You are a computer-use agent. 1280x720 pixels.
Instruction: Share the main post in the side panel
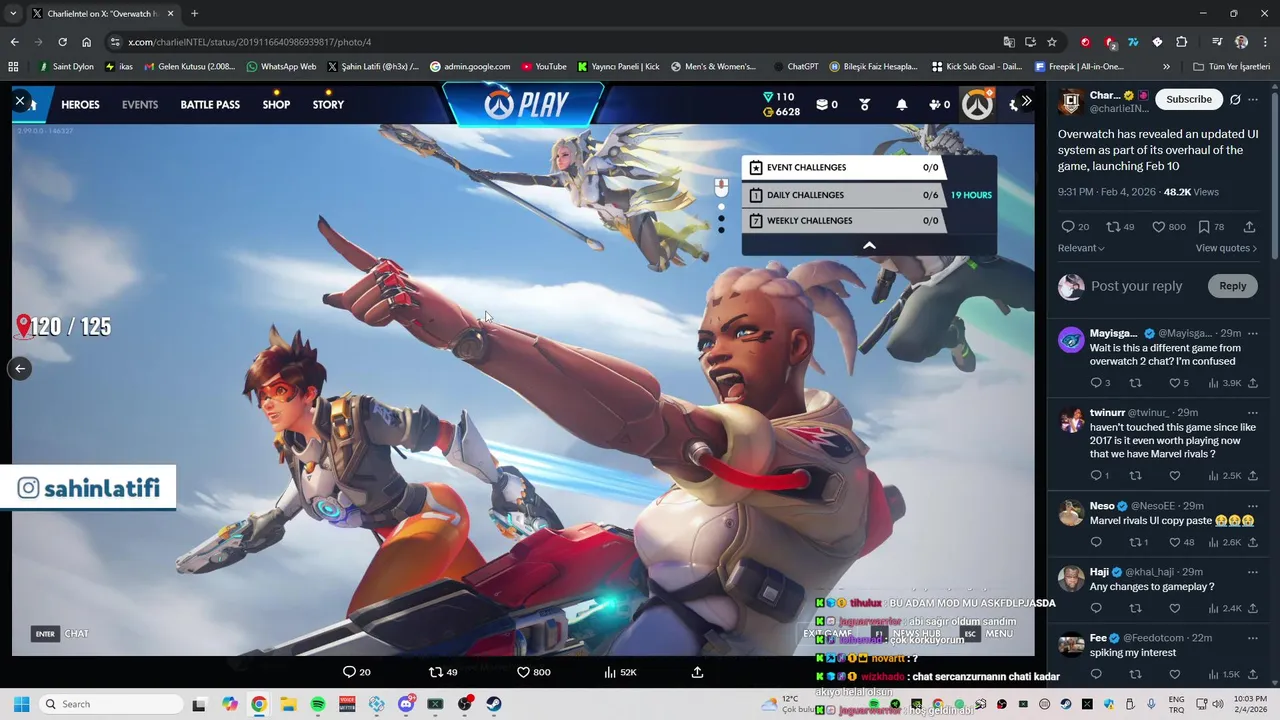[x=1249, y=227]
